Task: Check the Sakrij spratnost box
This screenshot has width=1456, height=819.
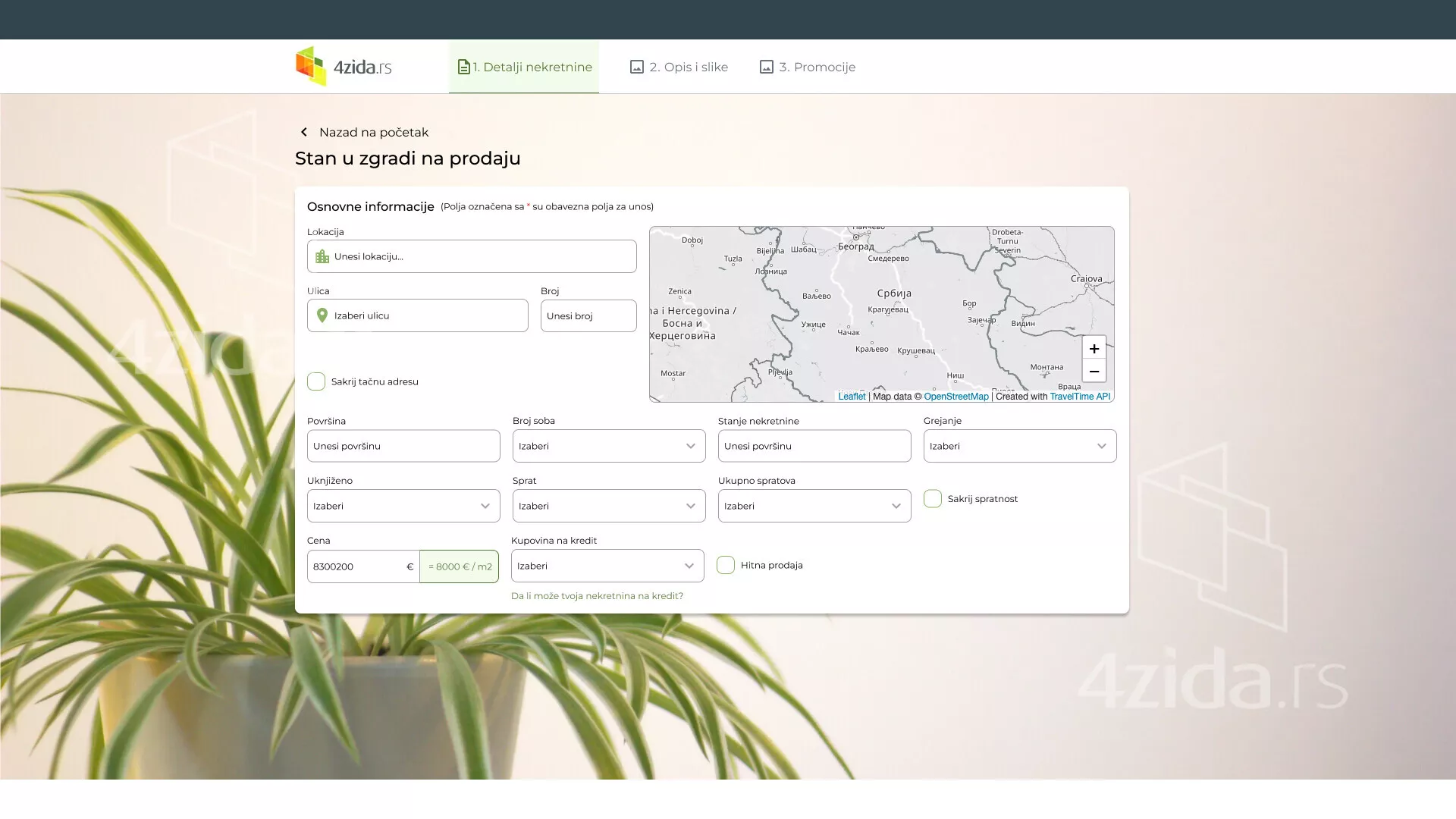Action: click(x=933, y=498)
